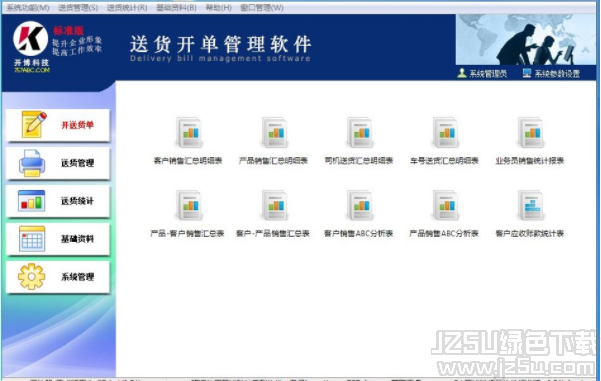
Task: Click the calendar grid icon for 基础资料
Action: [x=32, y=239]
